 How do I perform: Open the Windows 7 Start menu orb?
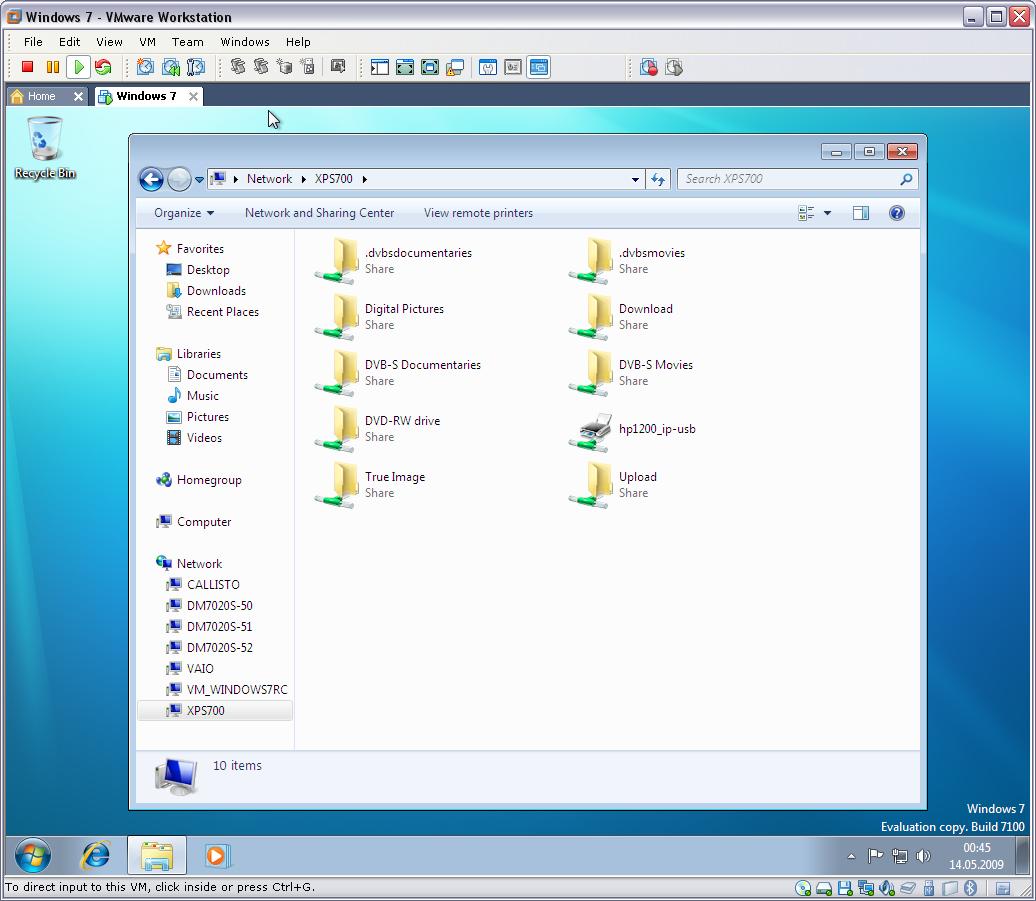pyautogui.click(x=32, y=856)
